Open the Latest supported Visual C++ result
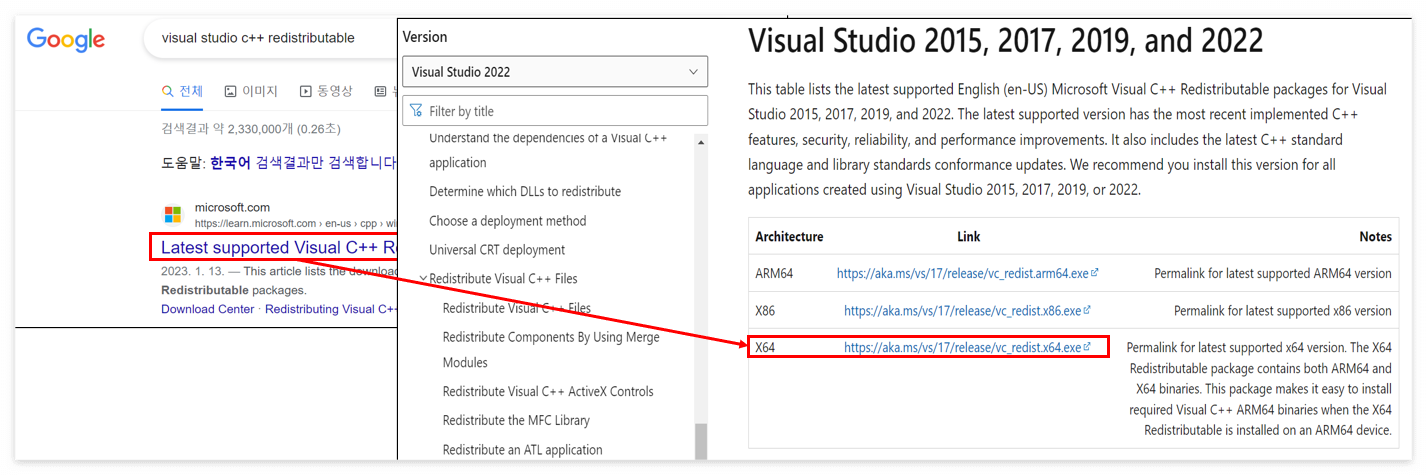The width and height of the screenshot is (1427, 475). (x=279, y=247)
